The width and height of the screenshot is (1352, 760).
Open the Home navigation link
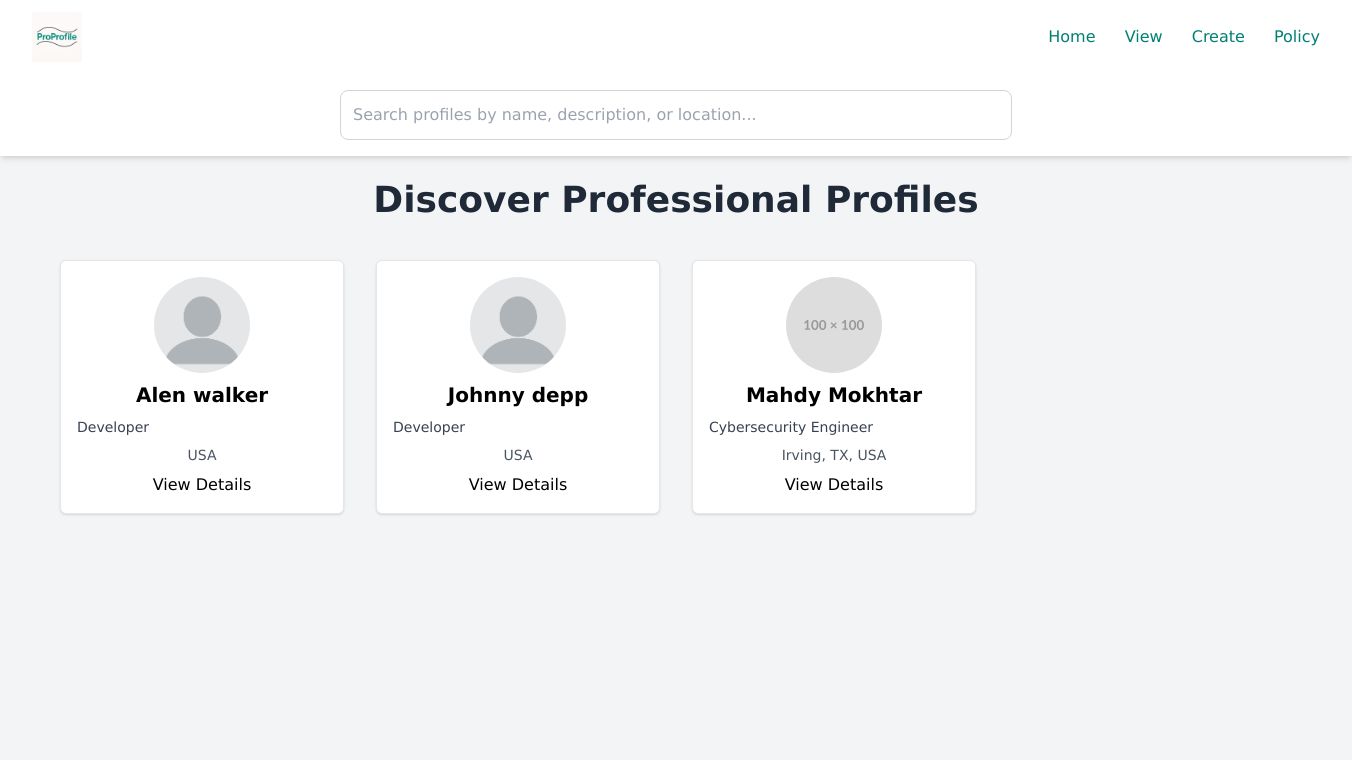pyautogui.click(x=1071, y=37)
